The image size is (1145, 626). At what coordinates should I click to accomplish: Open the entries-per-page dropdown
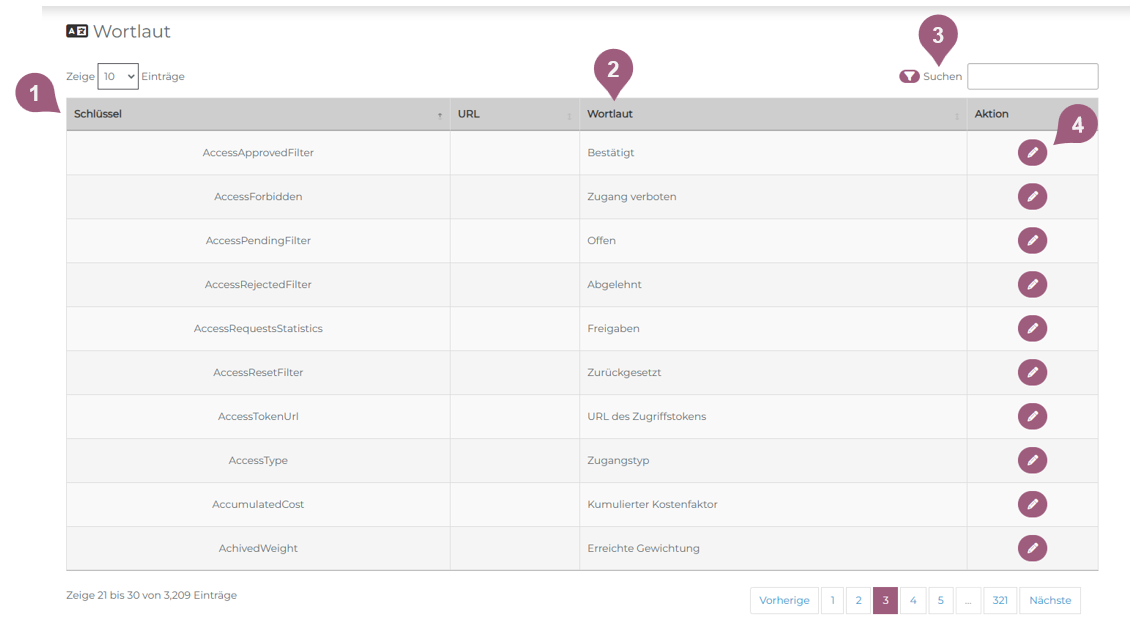click(118, 77)
